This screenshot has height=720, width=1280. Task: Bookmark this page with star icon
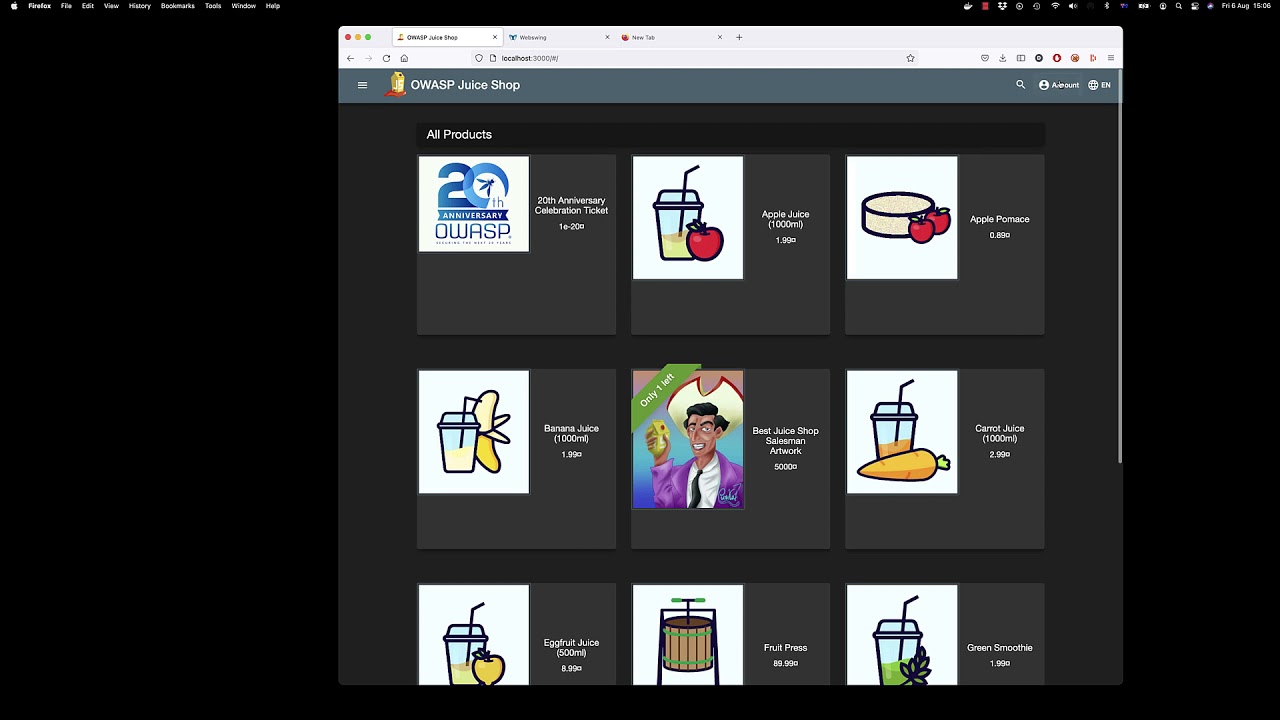[x=910, y=58]
